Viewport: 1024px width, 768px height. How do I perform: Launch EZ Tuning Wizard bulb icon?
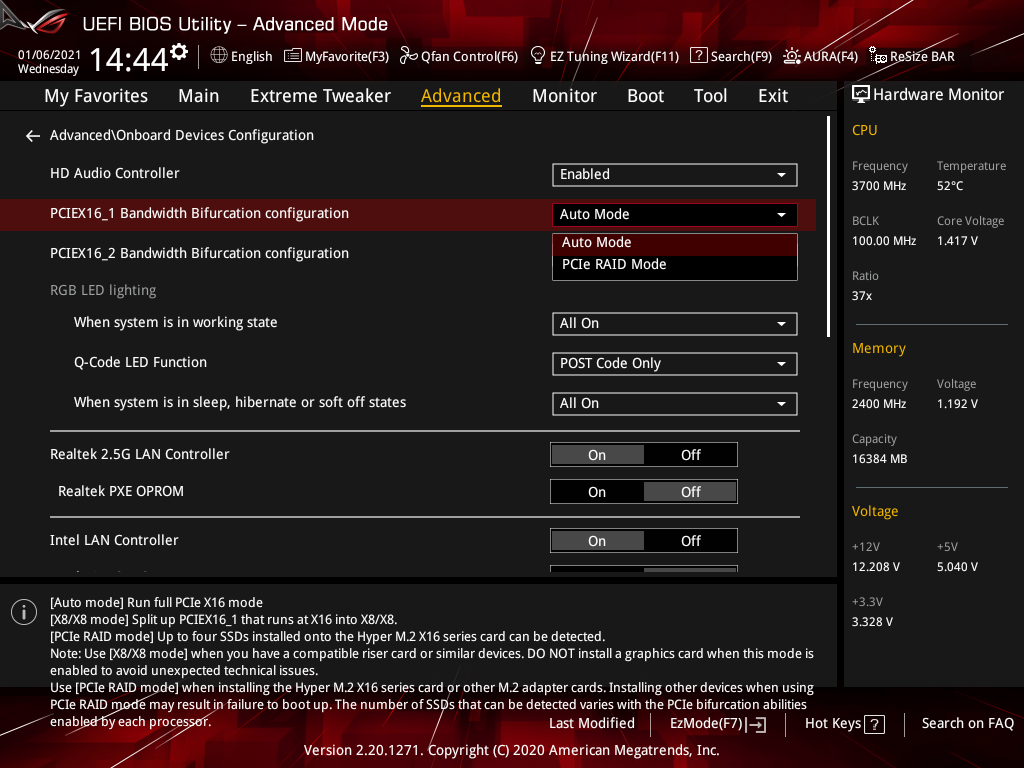click(537, 56)
